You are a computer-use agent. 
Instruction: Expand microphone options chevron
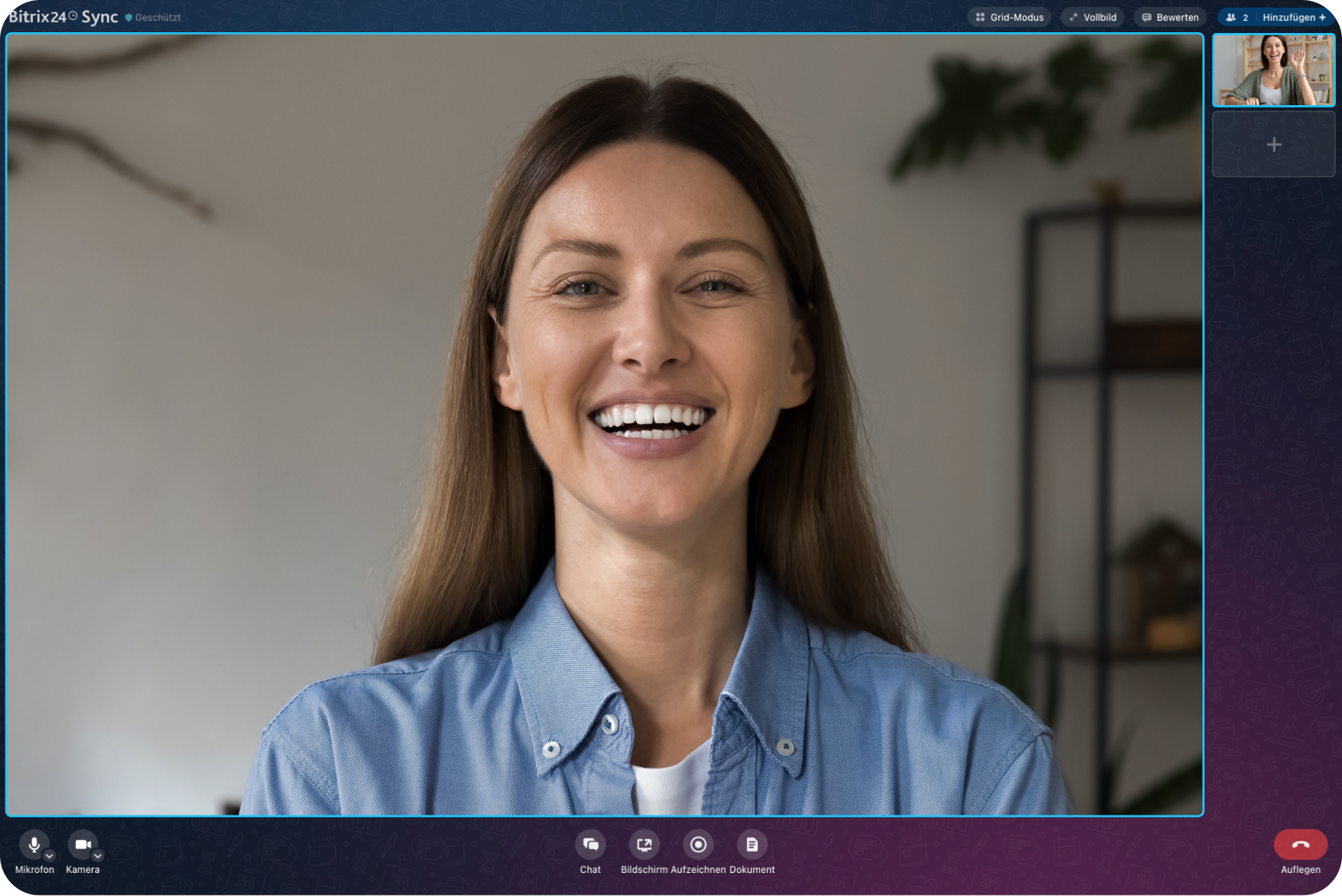point(50,855)
